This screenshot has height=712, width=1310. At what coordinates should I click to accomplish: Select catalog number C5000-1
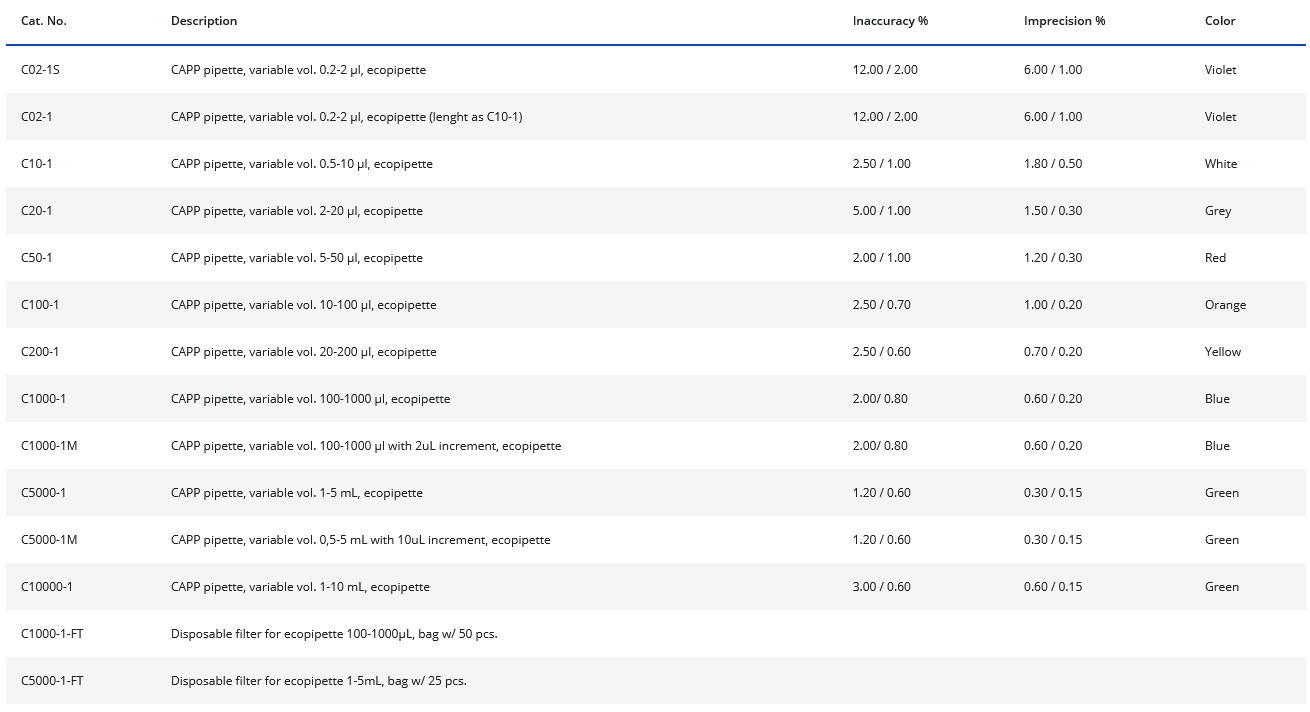[43, 493]
